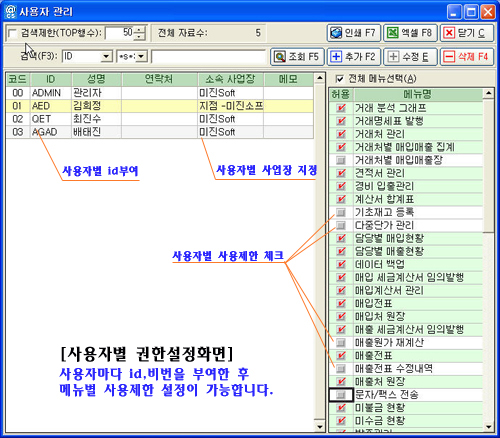
Task: Toggle the 전체 메뉴선택(A) checkbox
Action: 339,79
